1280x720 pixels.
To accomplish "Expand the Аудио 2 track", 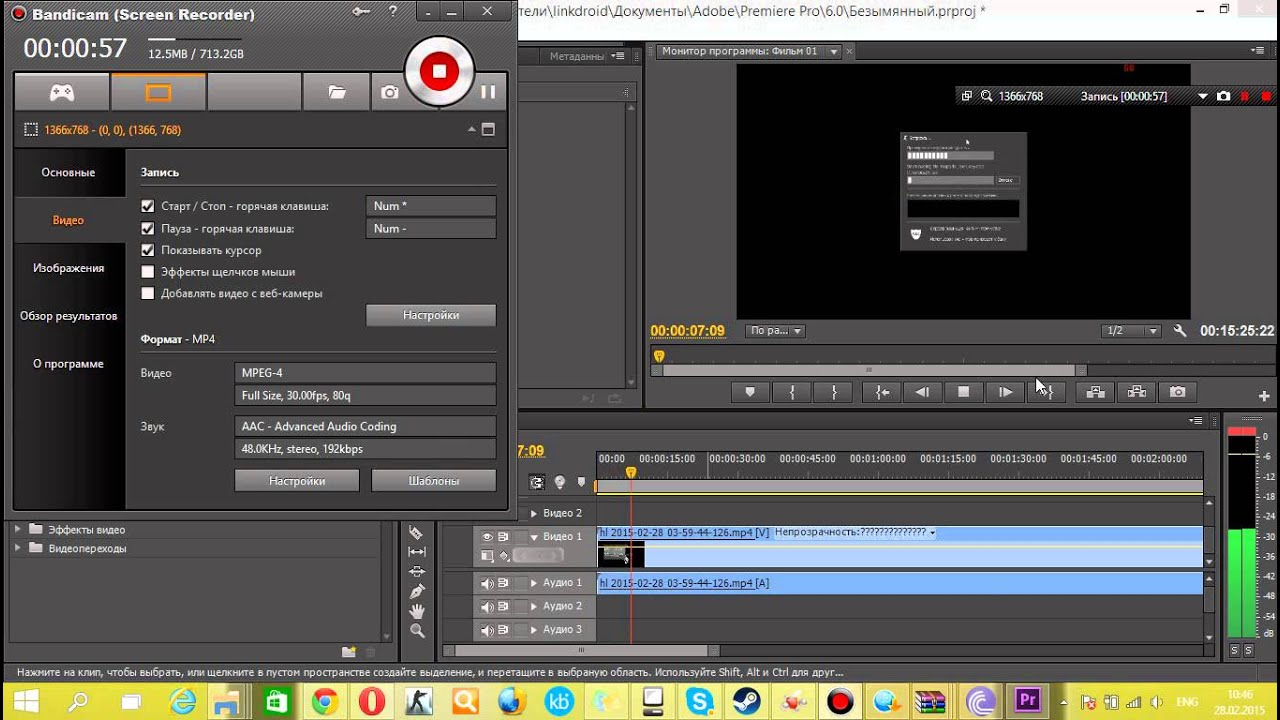I will (534, 606).
